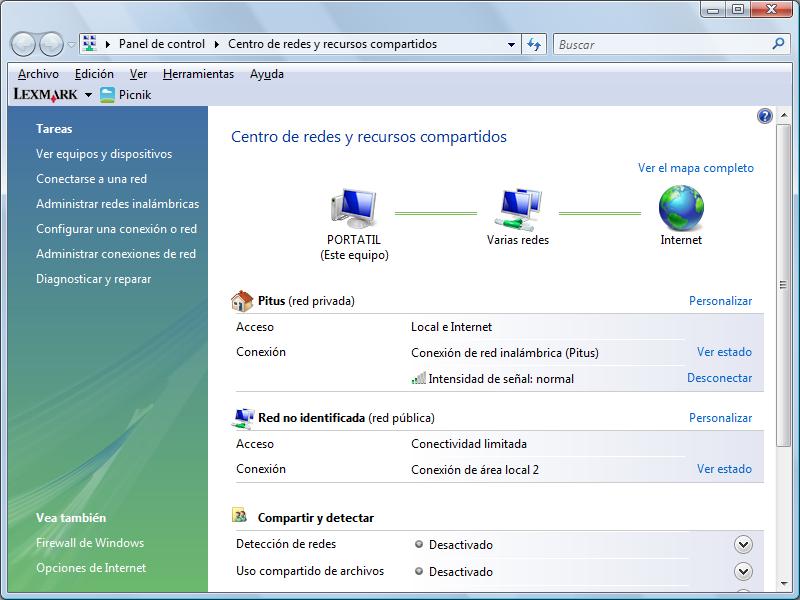Click the Varias redes network icon
Viewport: 800px width, 600px height.
tap(518, 209)
